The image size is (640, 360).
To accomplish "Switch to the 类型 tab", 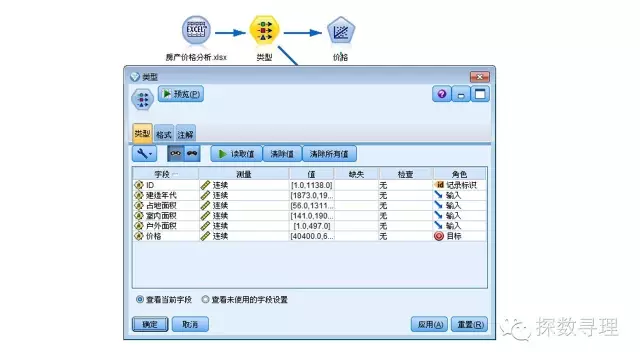I will 142,133.
